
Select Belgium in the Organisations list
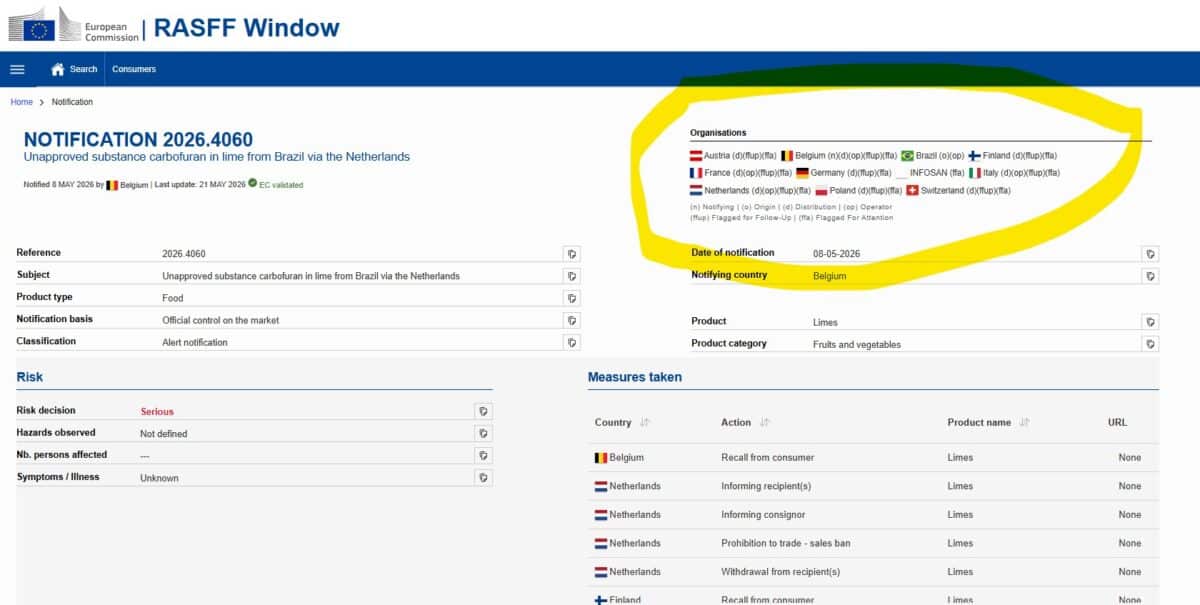pyautogui.click(x=838, y=156)
